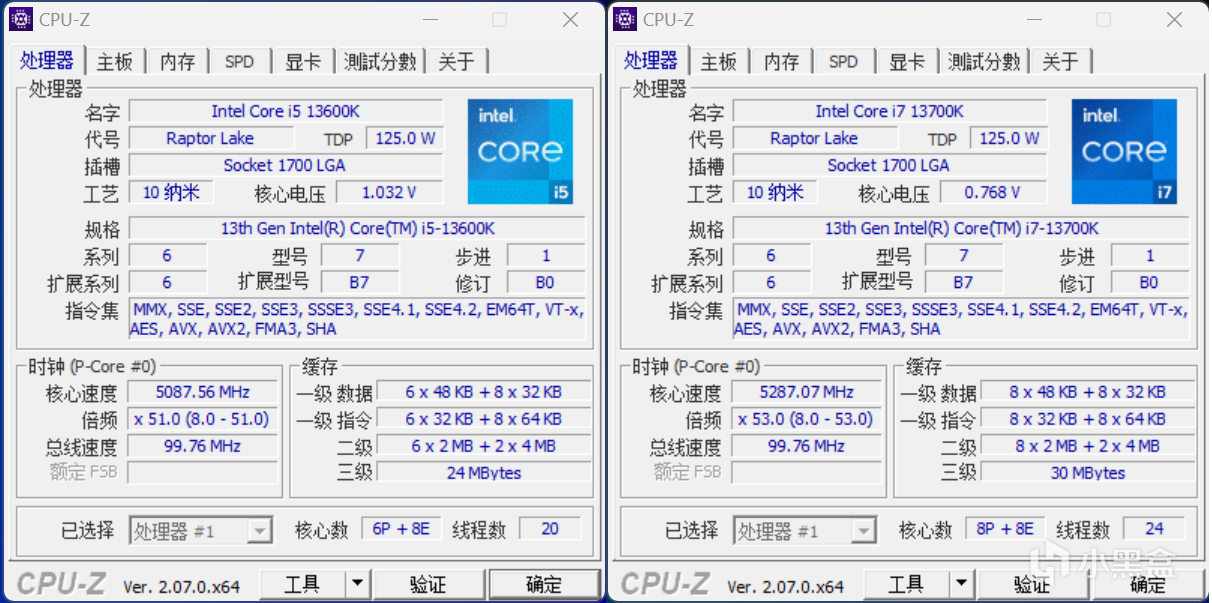Click CPU-Z app icon in right window title bar
The width and height of the screenshot is (1212, 603).
[x=625, y=19]
